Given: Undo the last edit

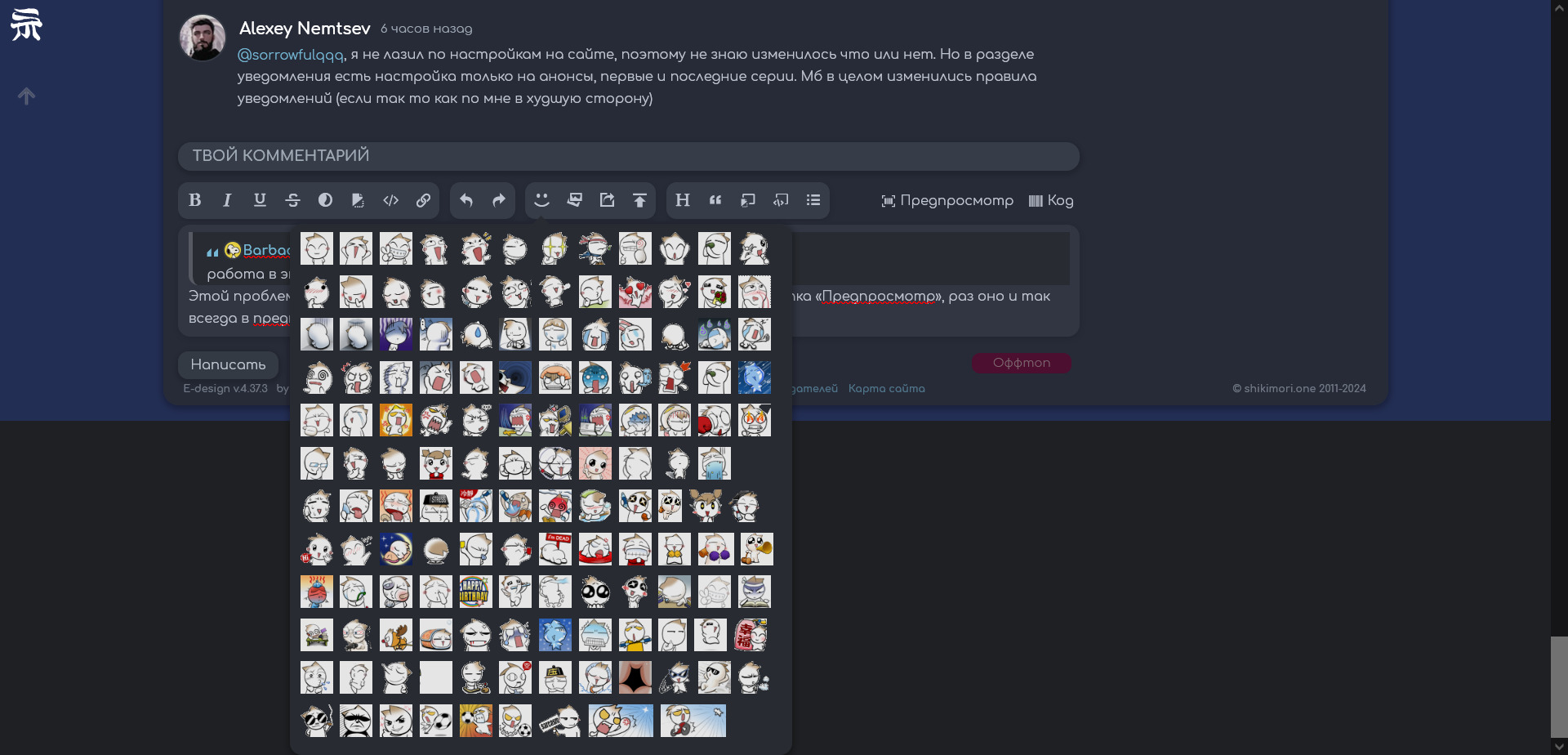Looking at the screenshot, I should (x=466, y=200).
